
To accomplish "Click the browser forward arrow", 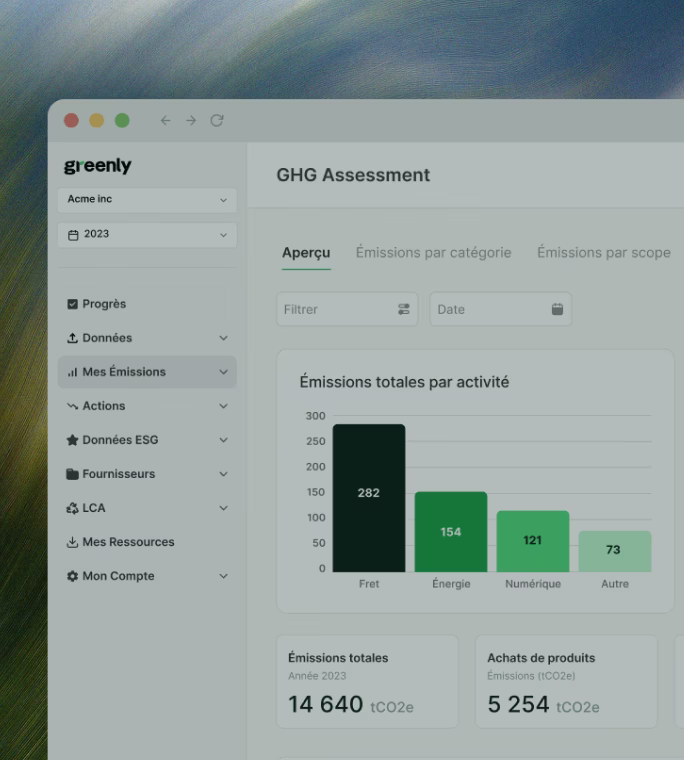I will point(191,120).
